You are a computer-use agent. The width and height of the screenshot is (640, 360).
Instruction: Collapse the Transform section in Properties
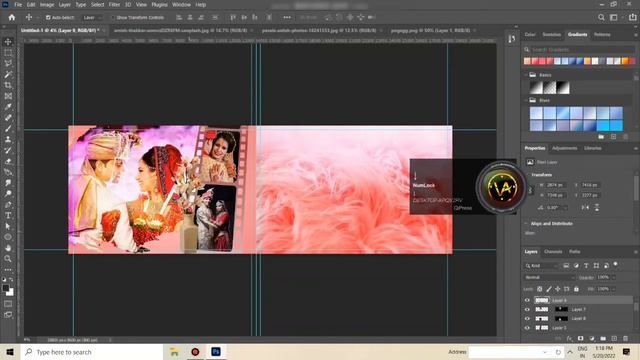point(529,175)
